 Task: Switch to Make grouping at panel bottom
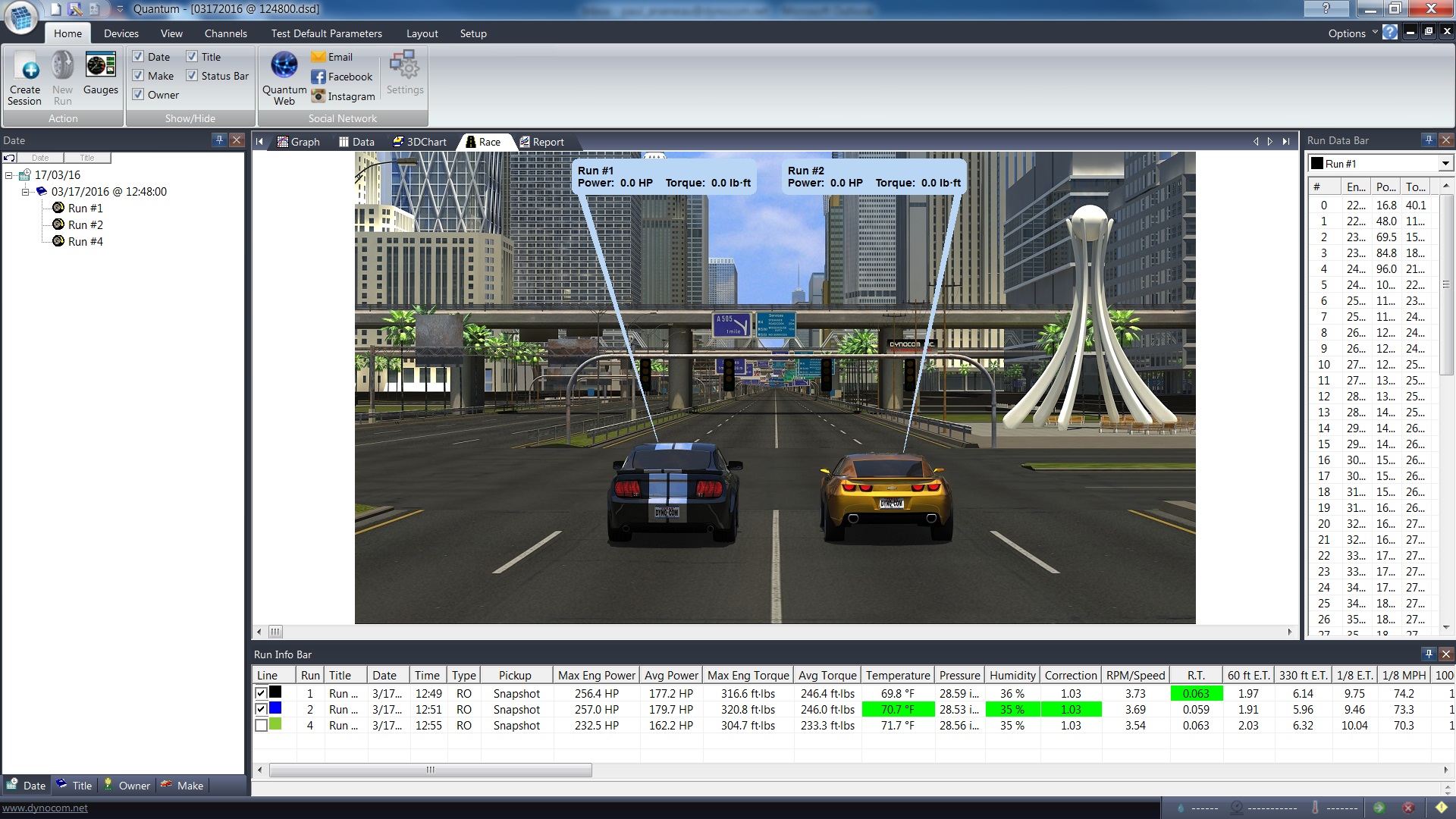coord(182,785)
